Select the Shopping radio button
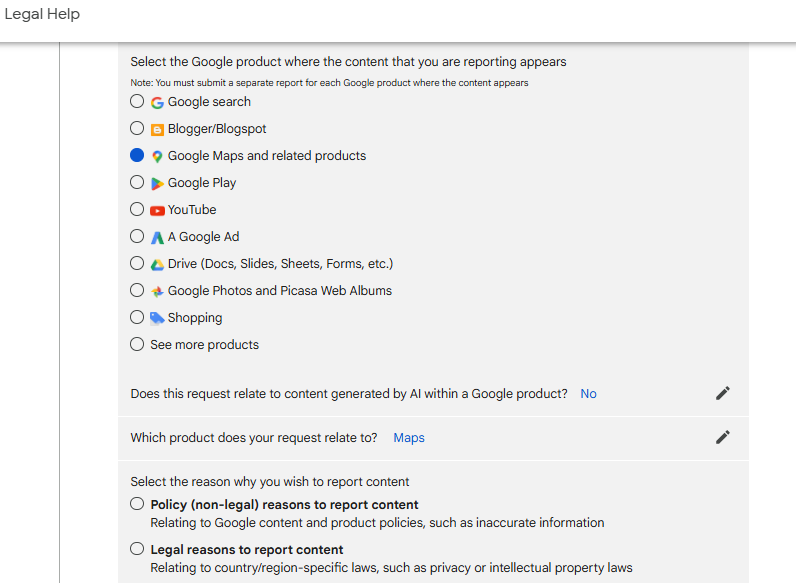Screen dimensions: 796x583 (137, 317)
